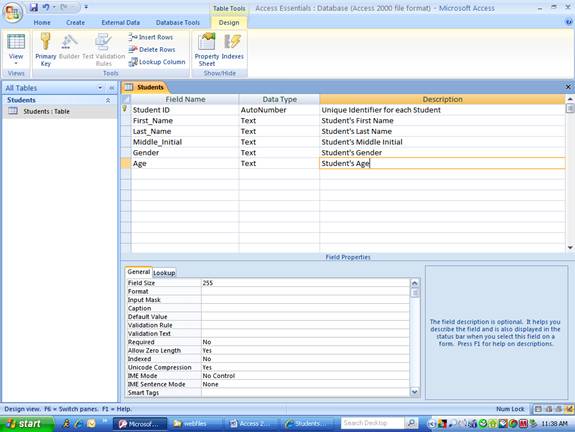Click the Save icon in Quick Access Toolbar
The height and width of the screenshot is (432, 575).
[34, 7]
